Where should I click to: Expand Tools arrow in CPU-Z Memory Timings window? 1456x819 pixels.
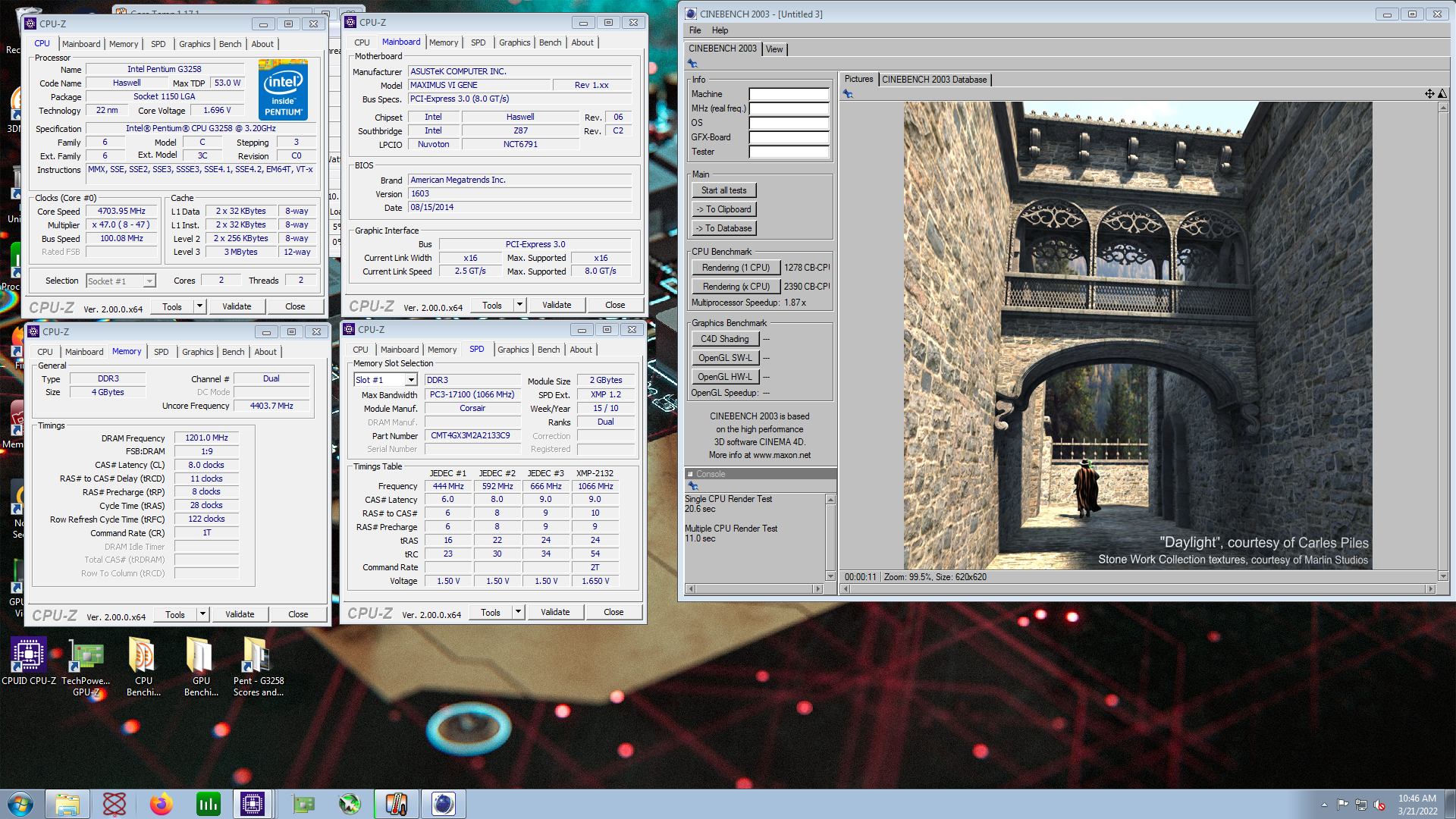pos(203,614)
